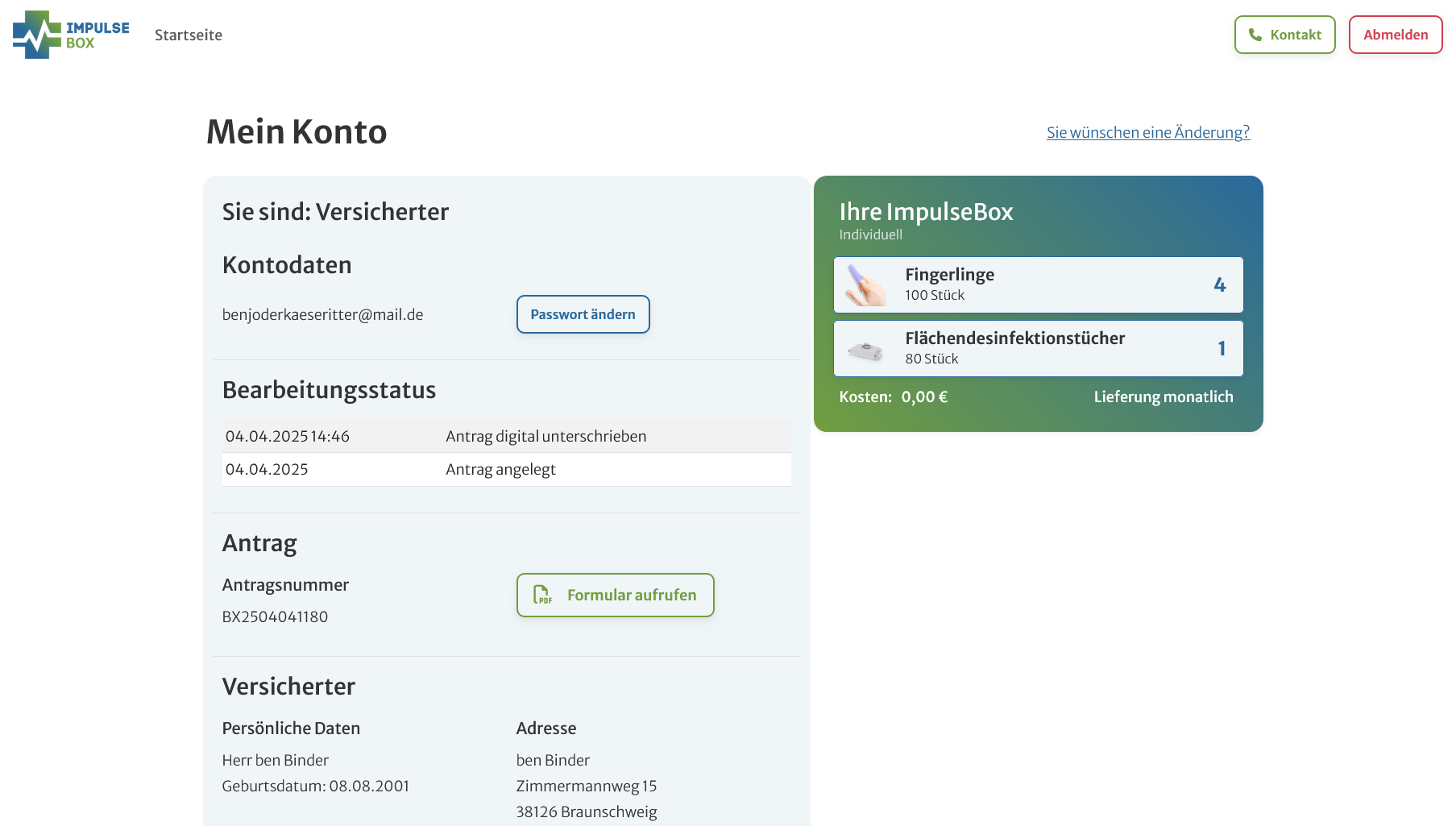
Task: Click the Antragsnummer BX2504041180
Action: [x=275, y=616]
